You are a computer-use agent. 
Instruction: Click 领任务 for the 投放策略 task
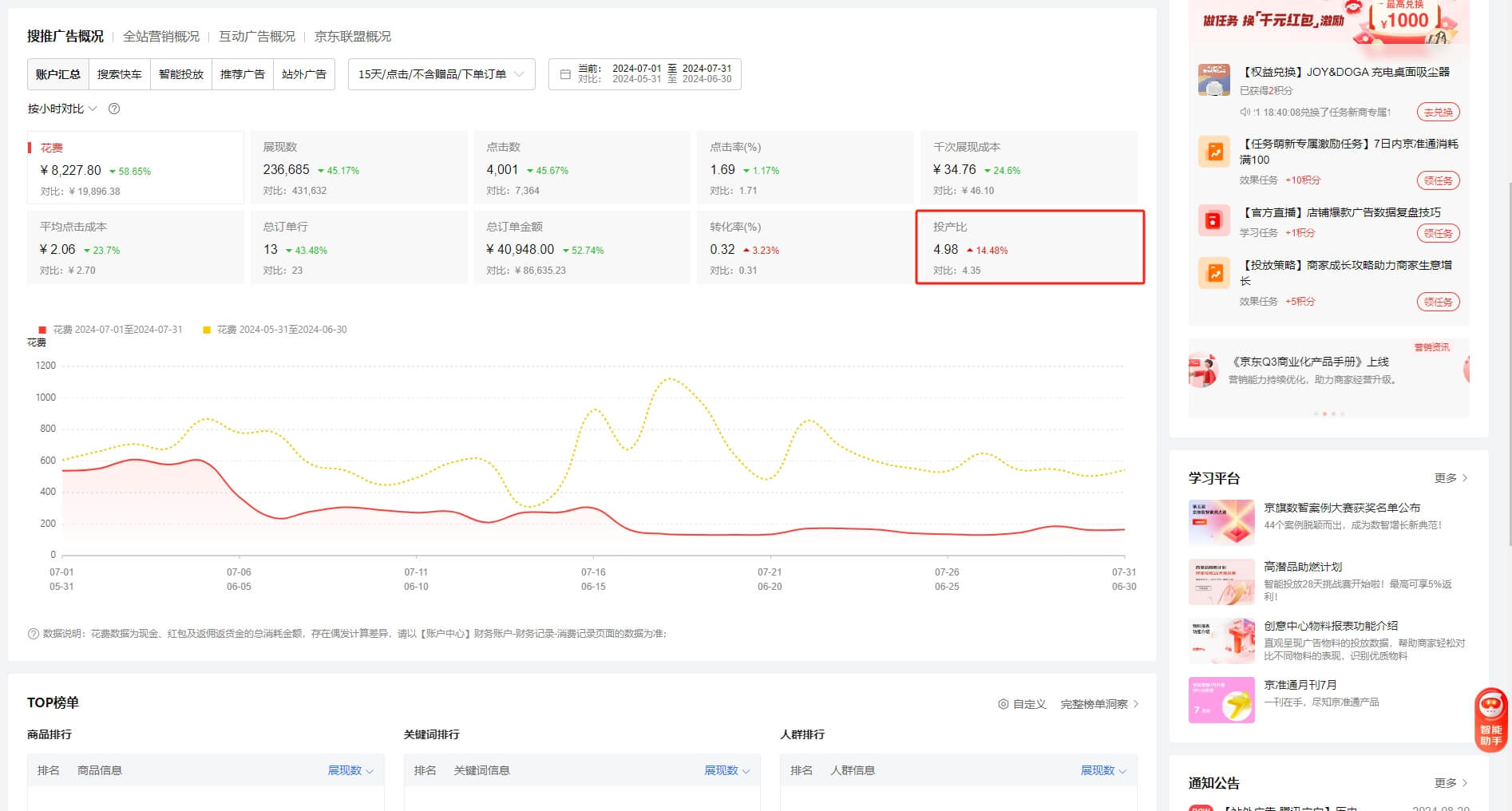point(1438,302)
